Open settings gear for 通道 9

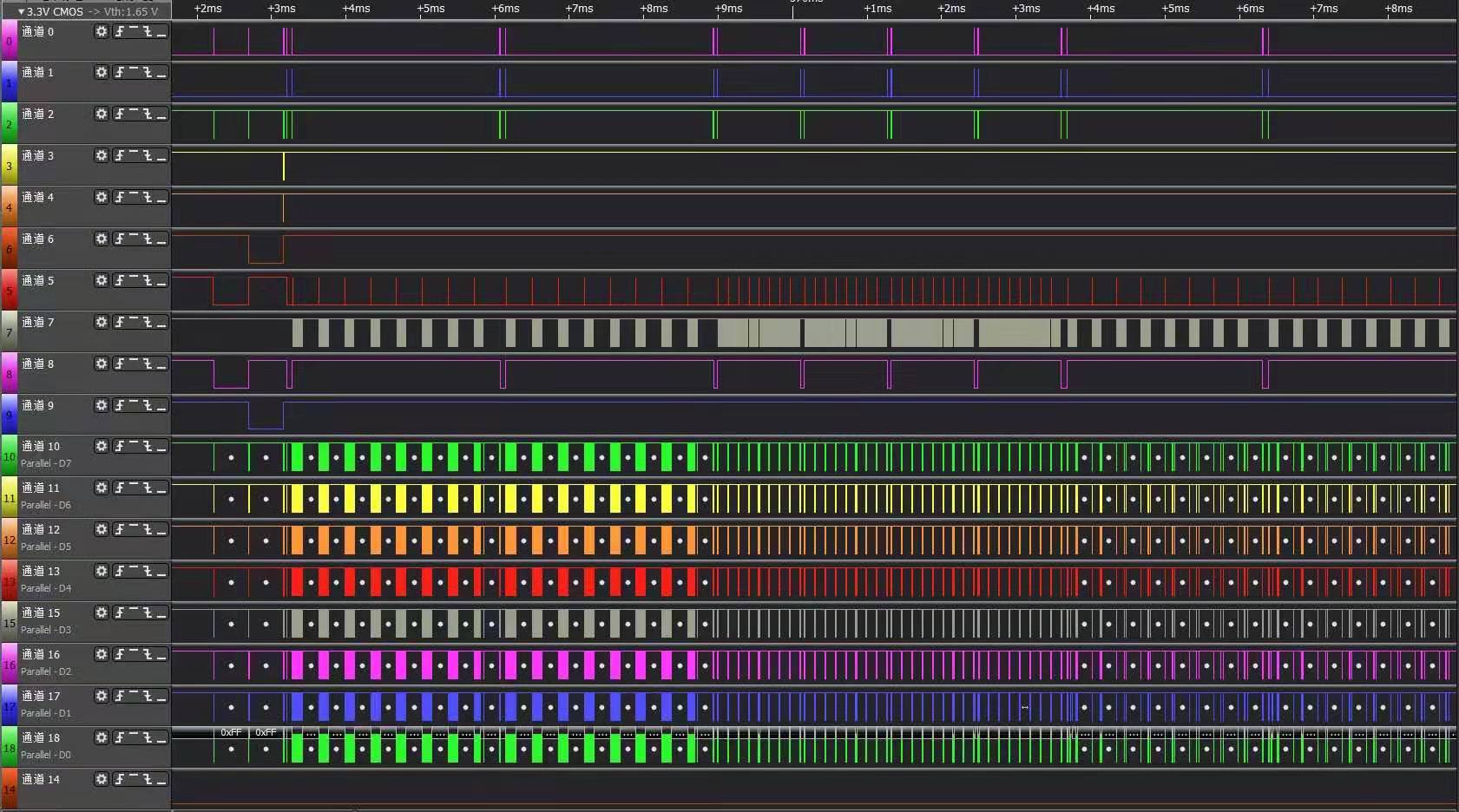click(x=102, y=405)
